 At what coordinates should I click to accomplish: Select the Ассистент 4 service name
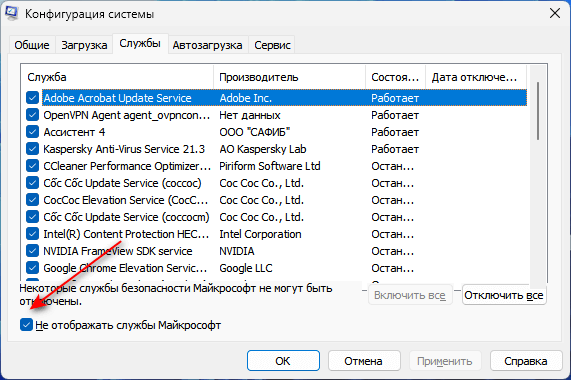point(74,132)
